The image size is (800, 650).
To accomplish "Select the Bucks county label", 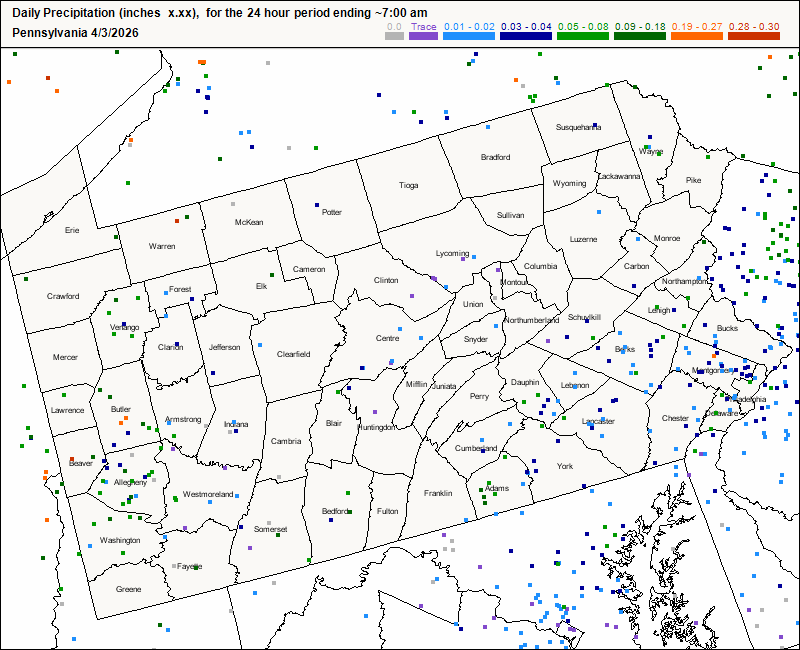I will click(x=727, y=328).
